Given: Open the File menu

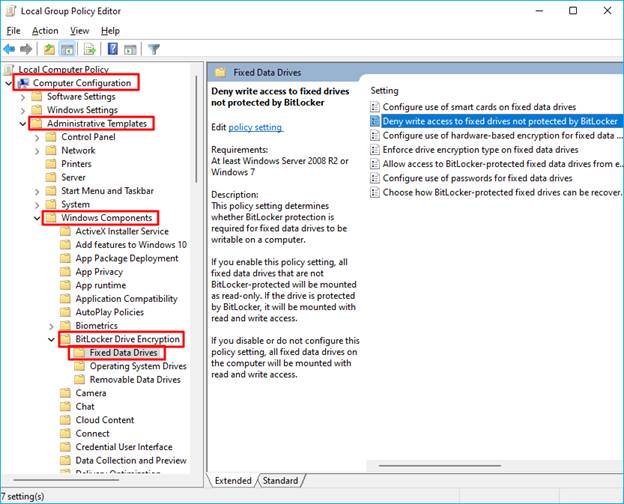Looking at the screenshot, I should point(13,31).
